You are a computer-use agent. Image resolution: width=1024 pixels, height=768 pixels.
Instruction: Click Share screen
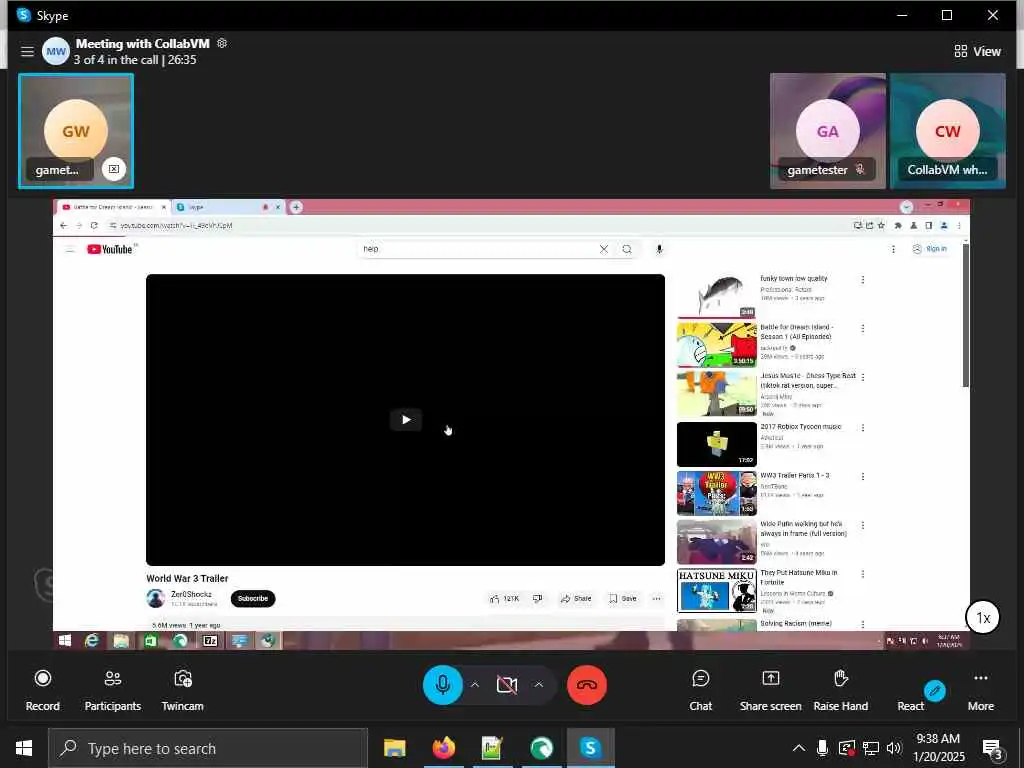tap(771, 690)
